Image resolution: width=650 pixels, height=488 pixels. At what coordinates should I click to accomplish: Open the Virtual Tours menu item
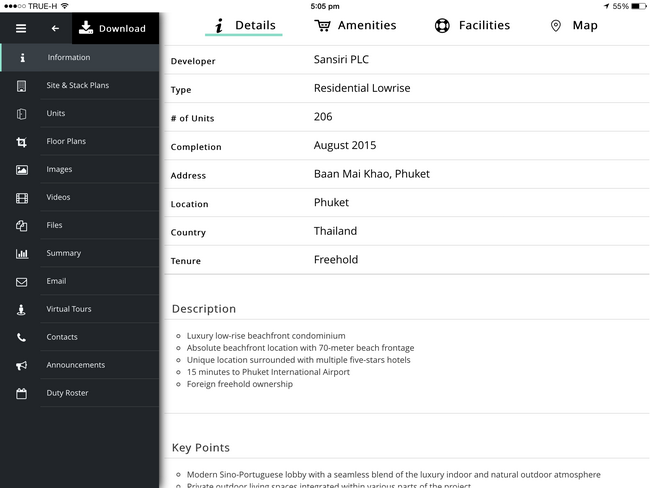coord(80,309)
